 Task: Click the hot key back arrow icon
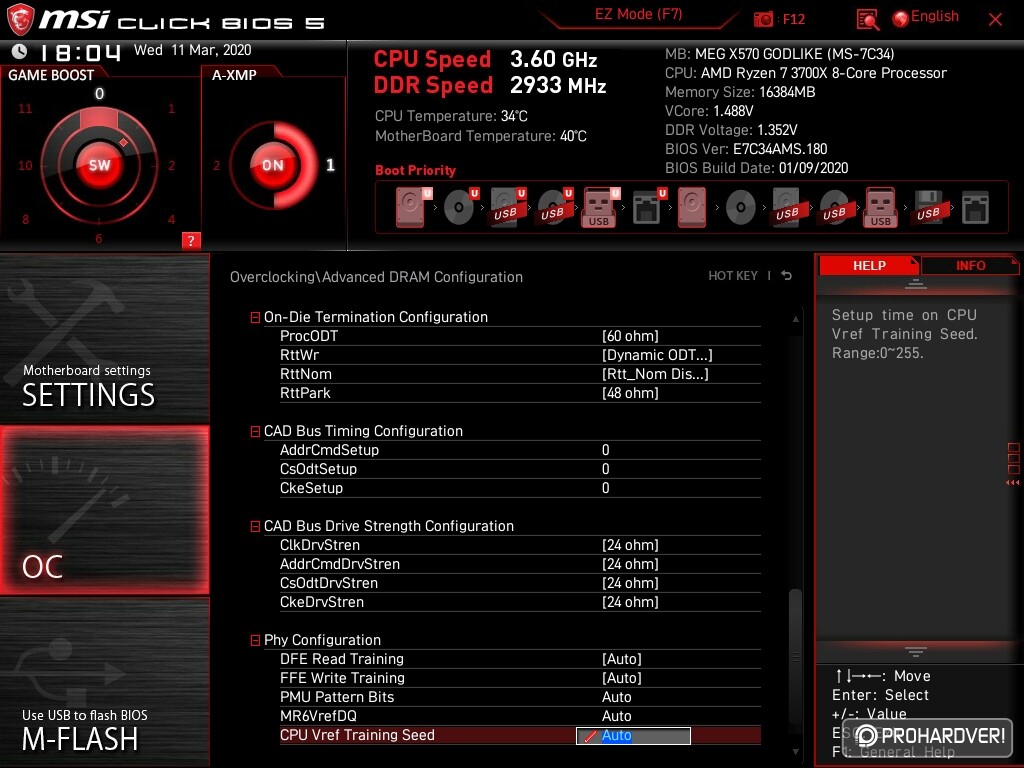786,276
